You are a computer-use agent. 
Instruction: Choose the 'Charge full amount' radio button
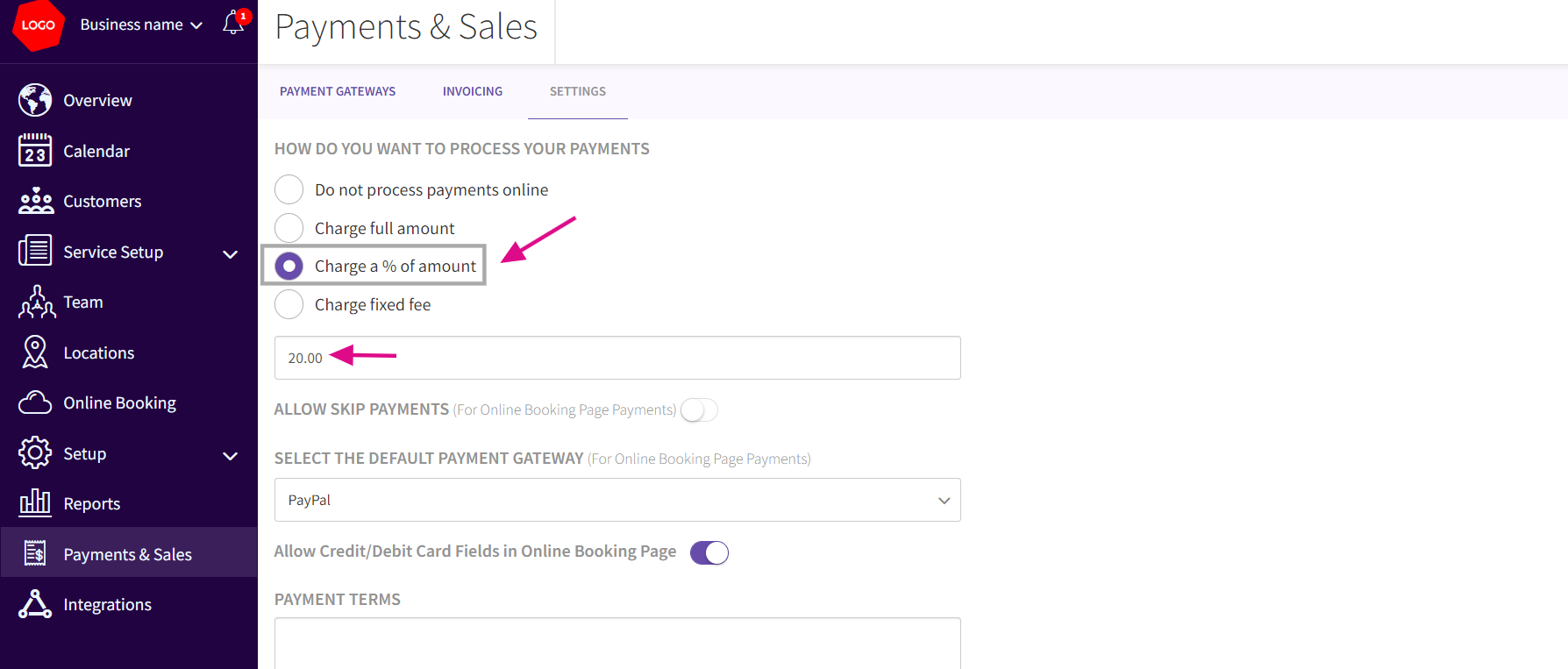[x=289, y=228]
